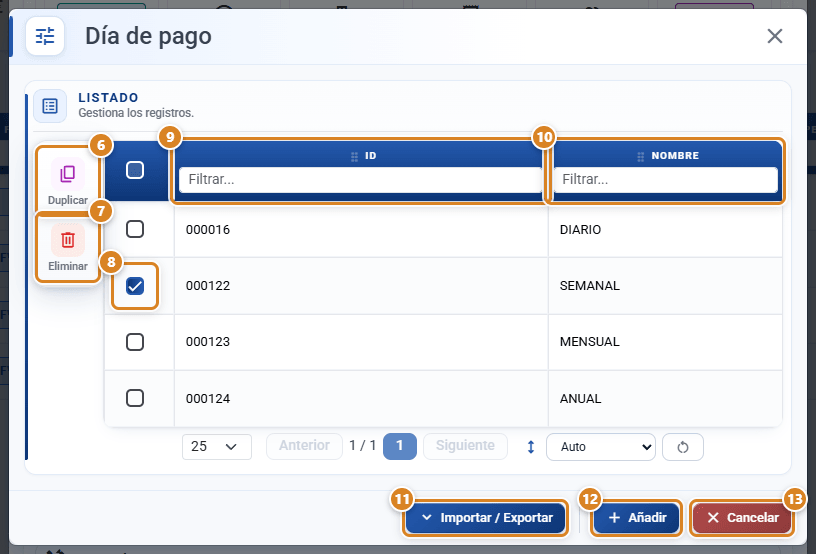Toggle the select-all checkbox in header
This screenshot has width=816, height=554.
(135, 170)
